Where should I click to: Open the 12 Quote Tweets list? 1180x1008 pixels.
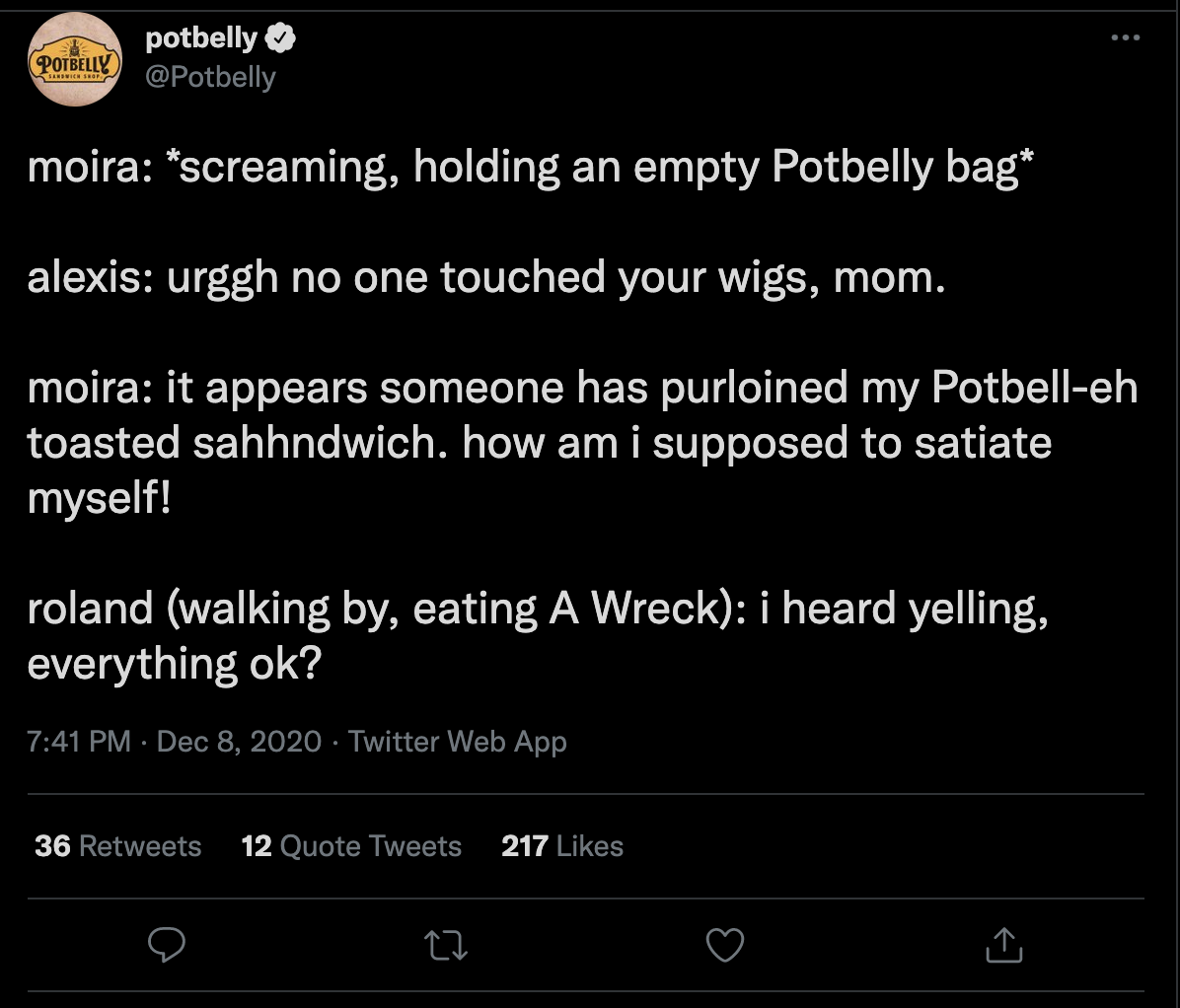coord(351,846)
